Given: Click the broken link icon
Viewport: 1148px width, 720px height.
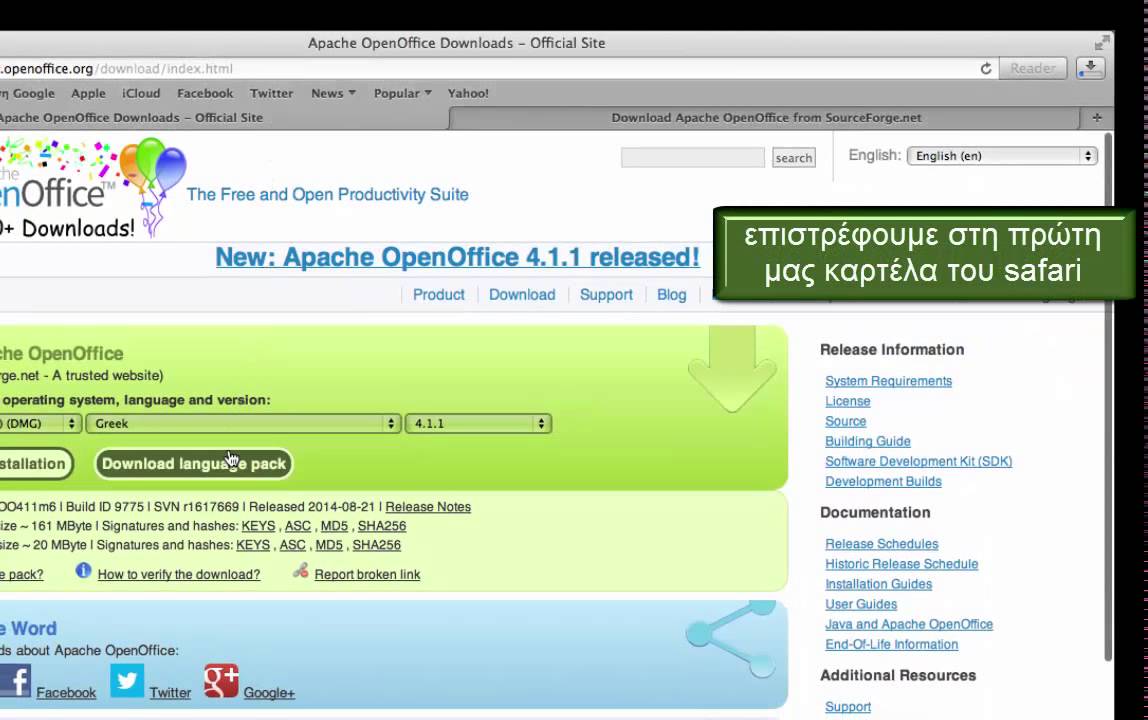Looking at the screenshot, I should pos(300,571).
